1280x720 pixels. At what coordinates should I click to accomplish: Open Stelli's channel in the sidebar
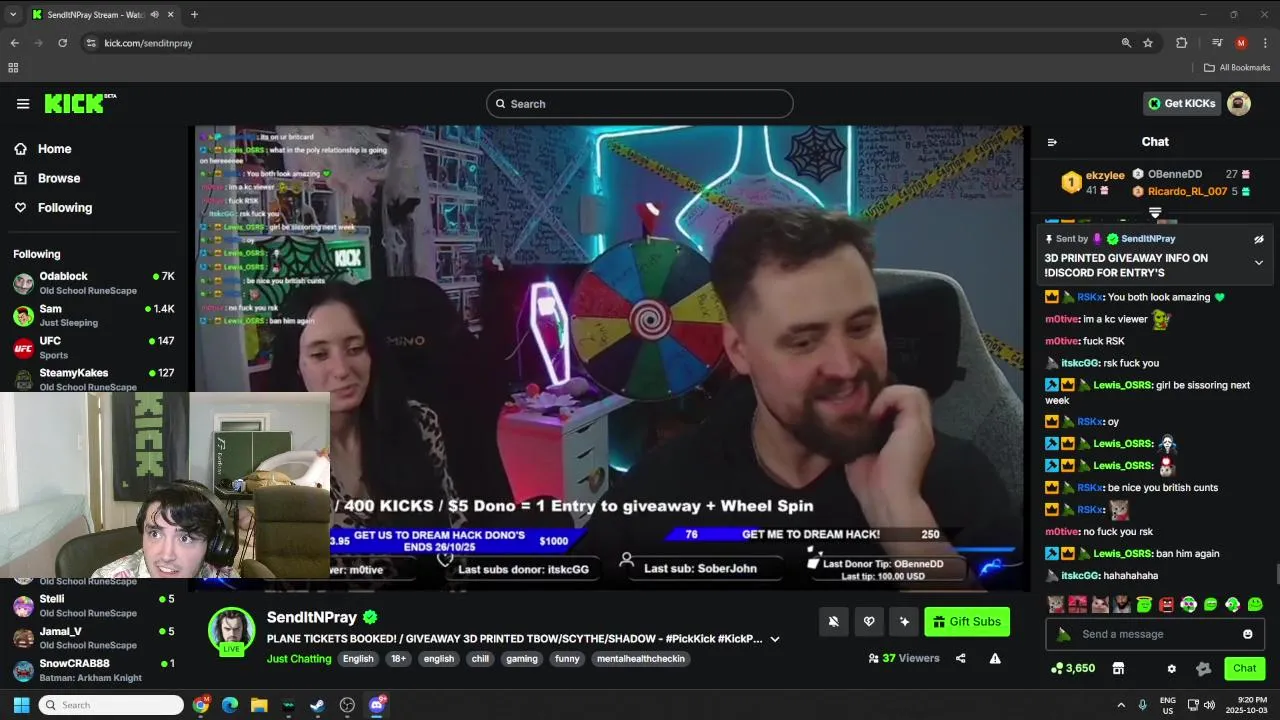94,605
